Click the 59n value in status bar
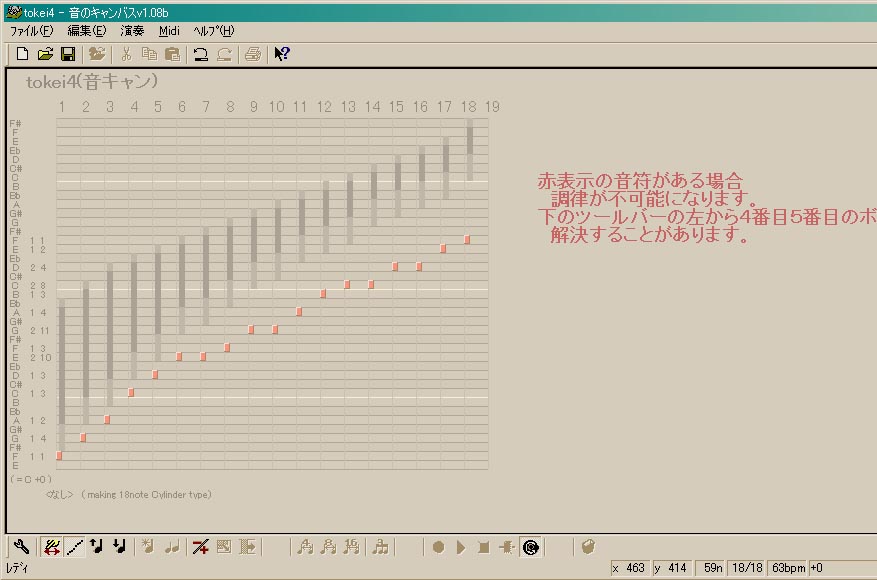 pos(711,568)
